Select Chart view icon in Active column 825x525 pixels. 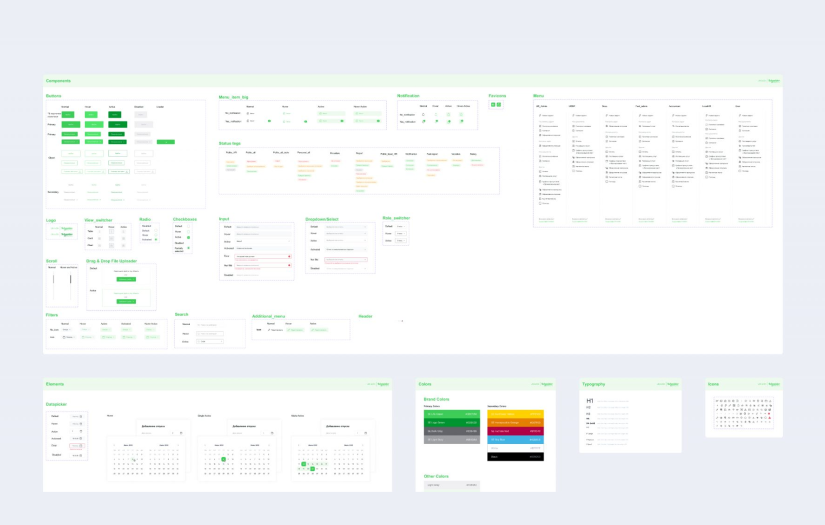tap(123, 245)
